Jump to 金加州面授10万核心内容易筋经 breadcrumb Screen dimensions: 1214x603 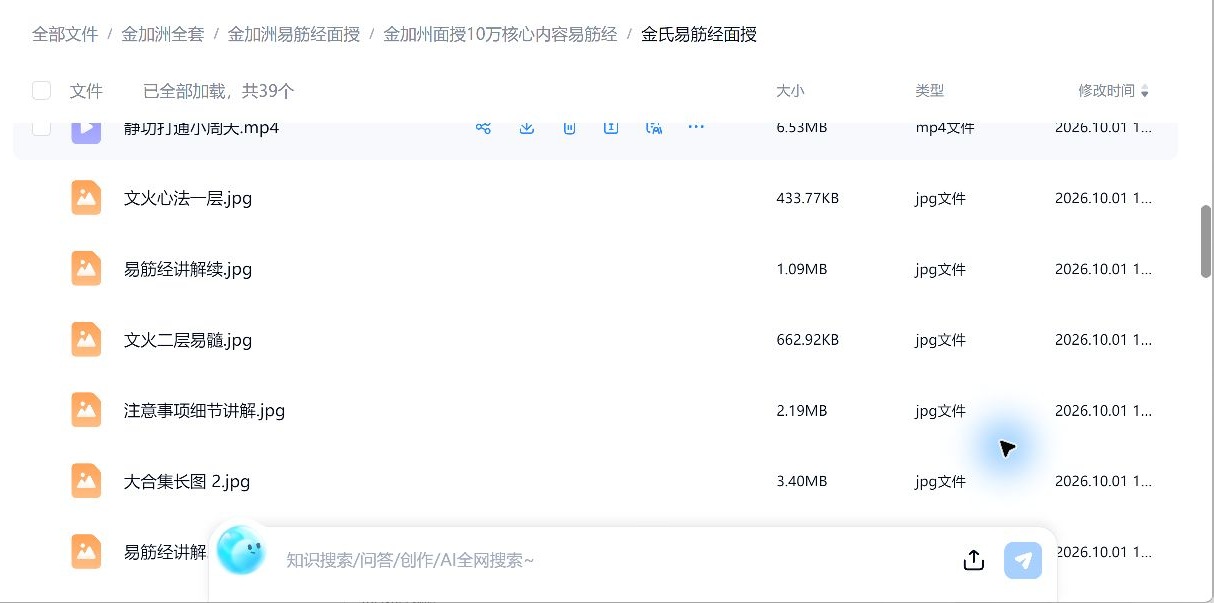[x=500, y=34]
